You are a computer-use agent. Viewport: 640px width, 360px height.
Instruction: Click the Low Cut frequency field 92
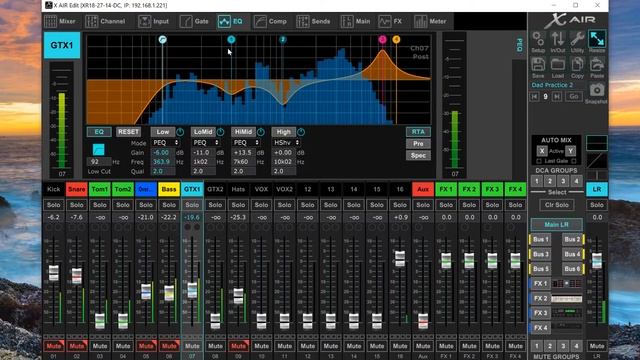[x=98, y=162]
